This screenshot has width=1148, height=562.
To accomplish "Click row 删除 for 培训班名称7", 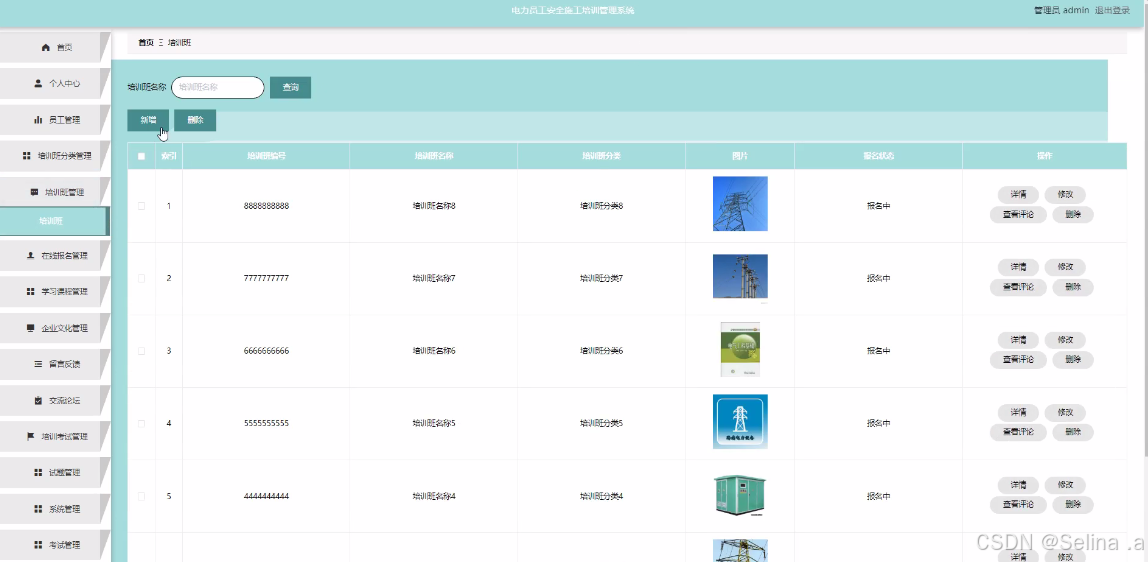I will coord(1073,287).
